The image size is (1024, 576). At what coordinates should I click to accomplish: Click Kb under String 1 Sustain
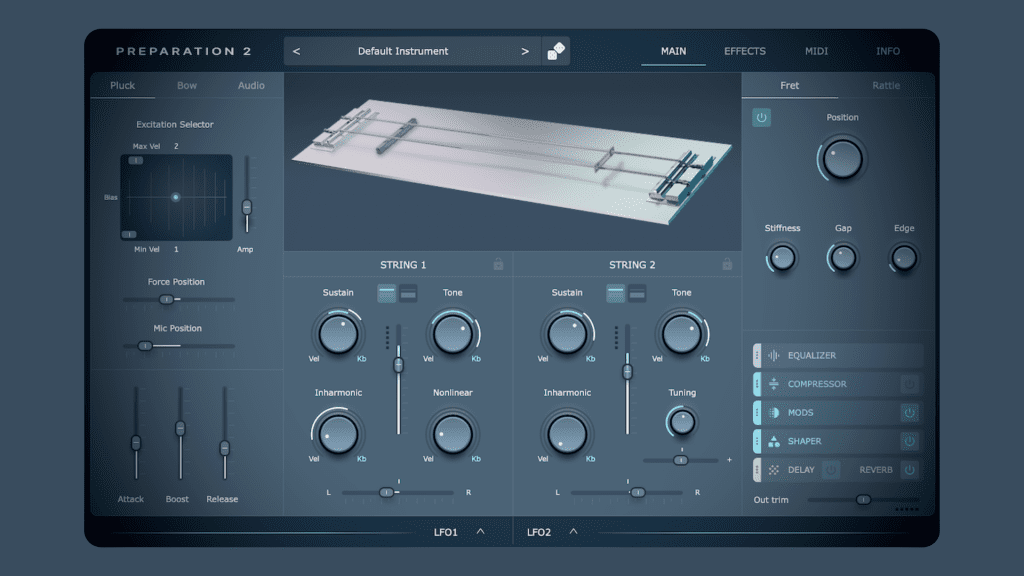(362, 359)
